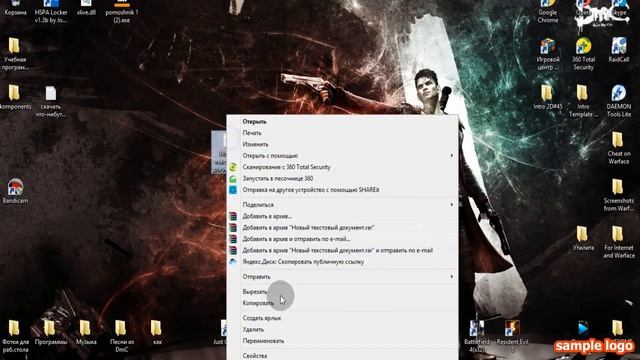Open Свойства from the context menu
The height and width of the screenshot is (360, 640).
tap(342, 356)
